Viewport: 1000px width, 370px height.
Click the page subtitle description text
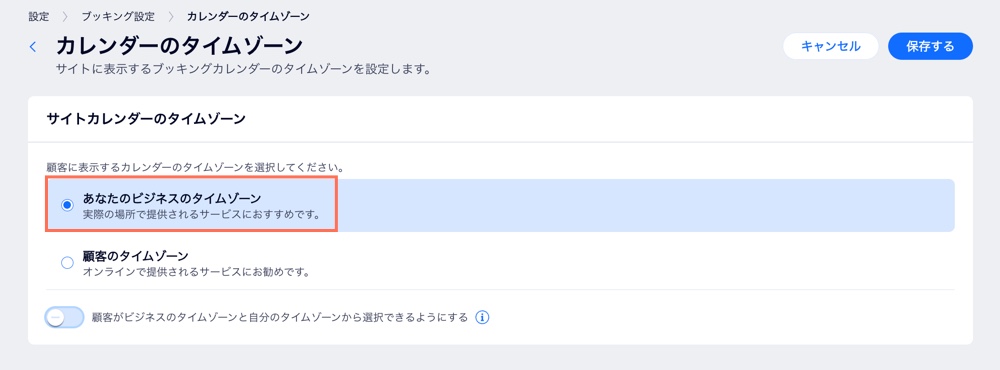point(243,68)
